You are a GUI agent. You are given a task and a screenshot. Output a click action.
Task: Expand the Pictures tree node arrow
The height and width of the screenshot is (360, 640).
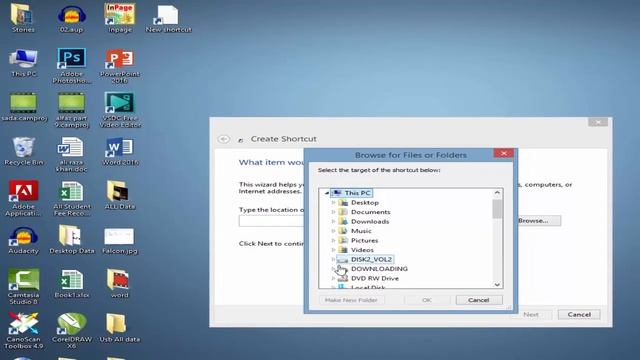[333, 240]
